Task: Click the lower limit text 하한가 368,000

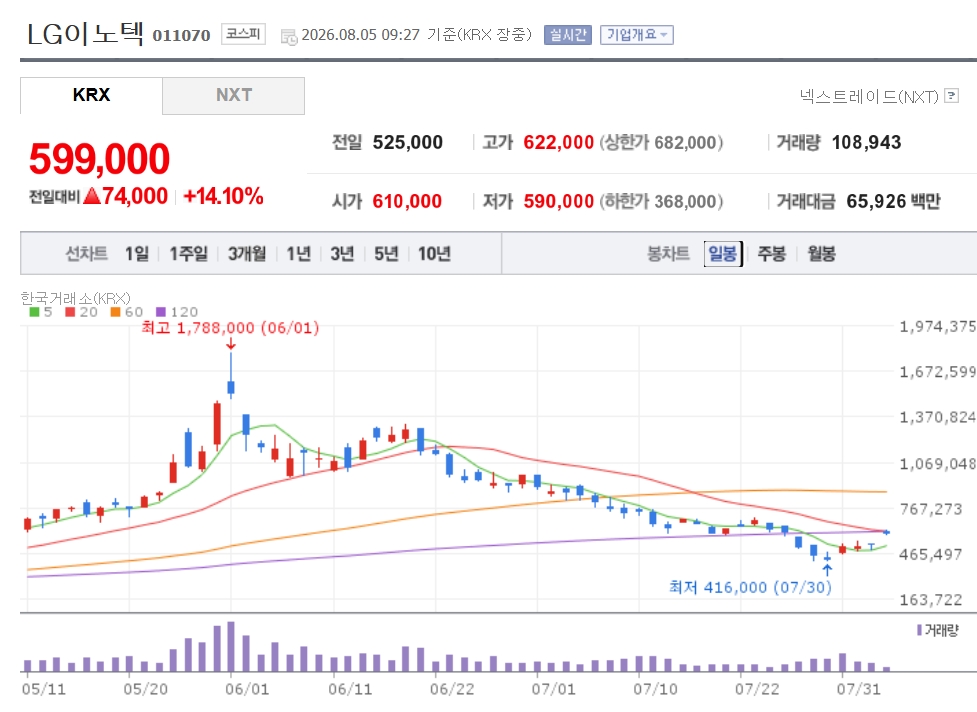Action: [661, 201]
